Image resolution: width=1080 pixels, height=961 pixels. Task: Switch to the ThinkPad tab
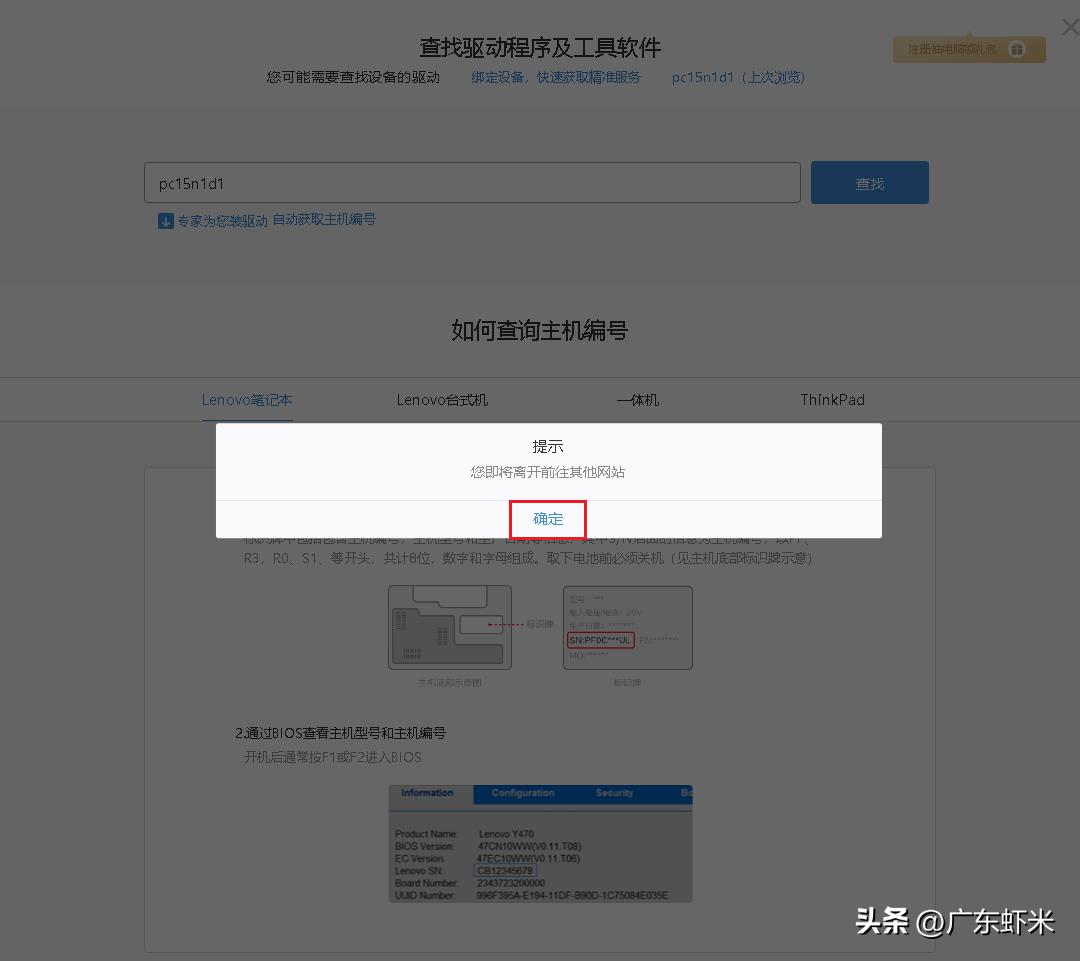(x=832, y=400)
